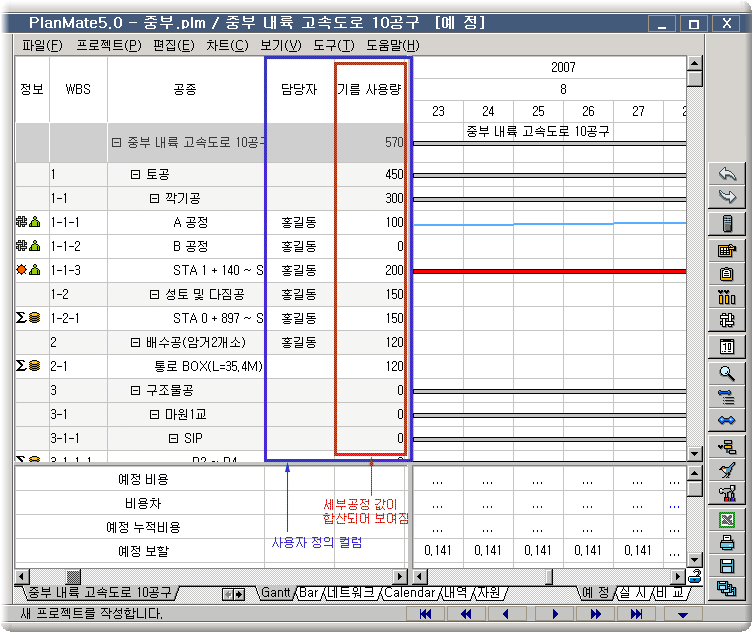752x632 pixels.
Task: Collapse the 토공 tree node
Action: point(136,175)
